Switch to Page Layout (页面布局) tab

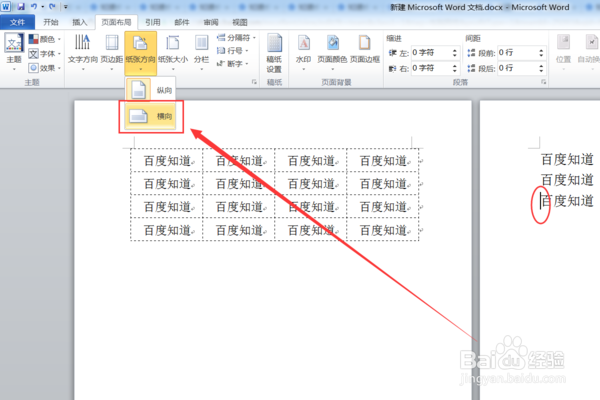coord(116,22)
